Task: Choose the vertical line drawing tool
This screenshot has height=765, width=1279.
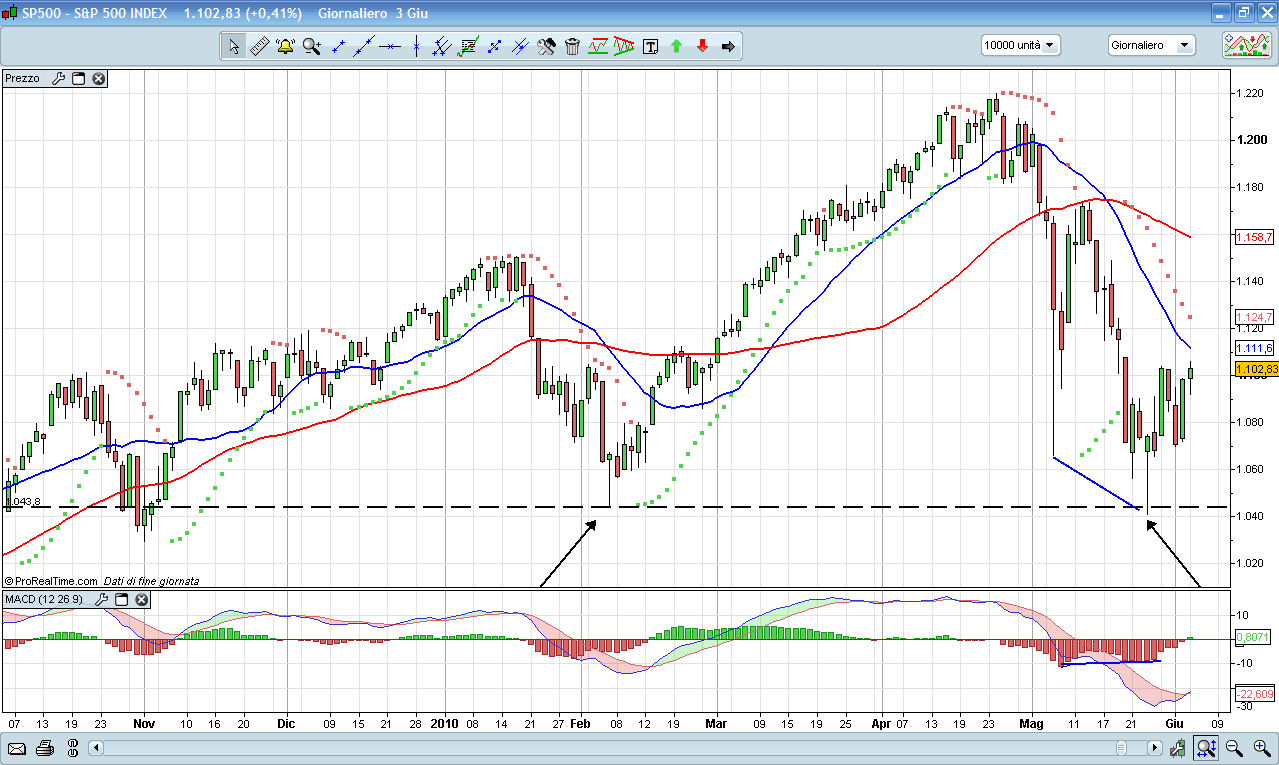Action: pyautogui.click(x=416, y=46)
